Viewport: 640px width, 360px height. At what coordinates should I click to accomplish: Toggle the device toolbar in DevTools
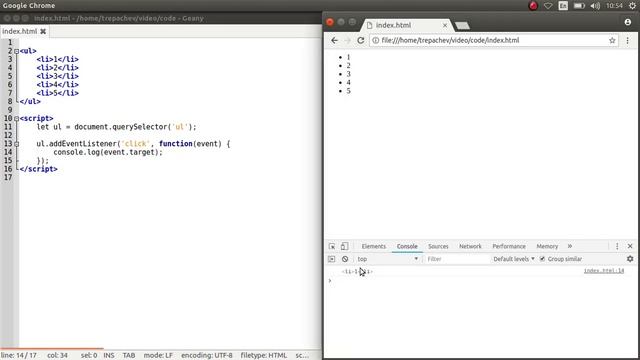[344, 246]
